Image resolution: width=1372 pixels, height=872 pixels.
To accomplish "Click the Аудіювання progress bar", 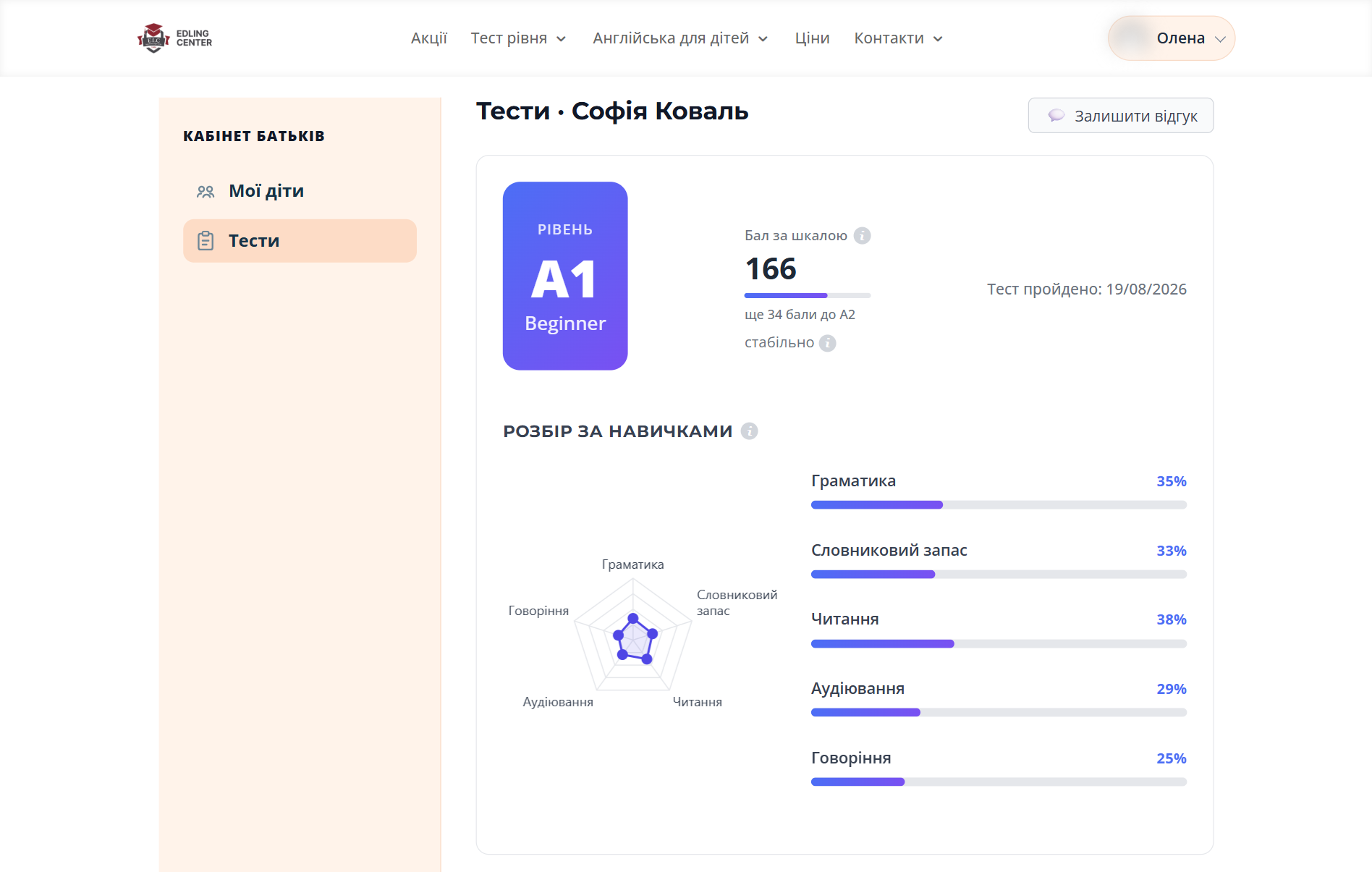I will click(x=999, y=713).
